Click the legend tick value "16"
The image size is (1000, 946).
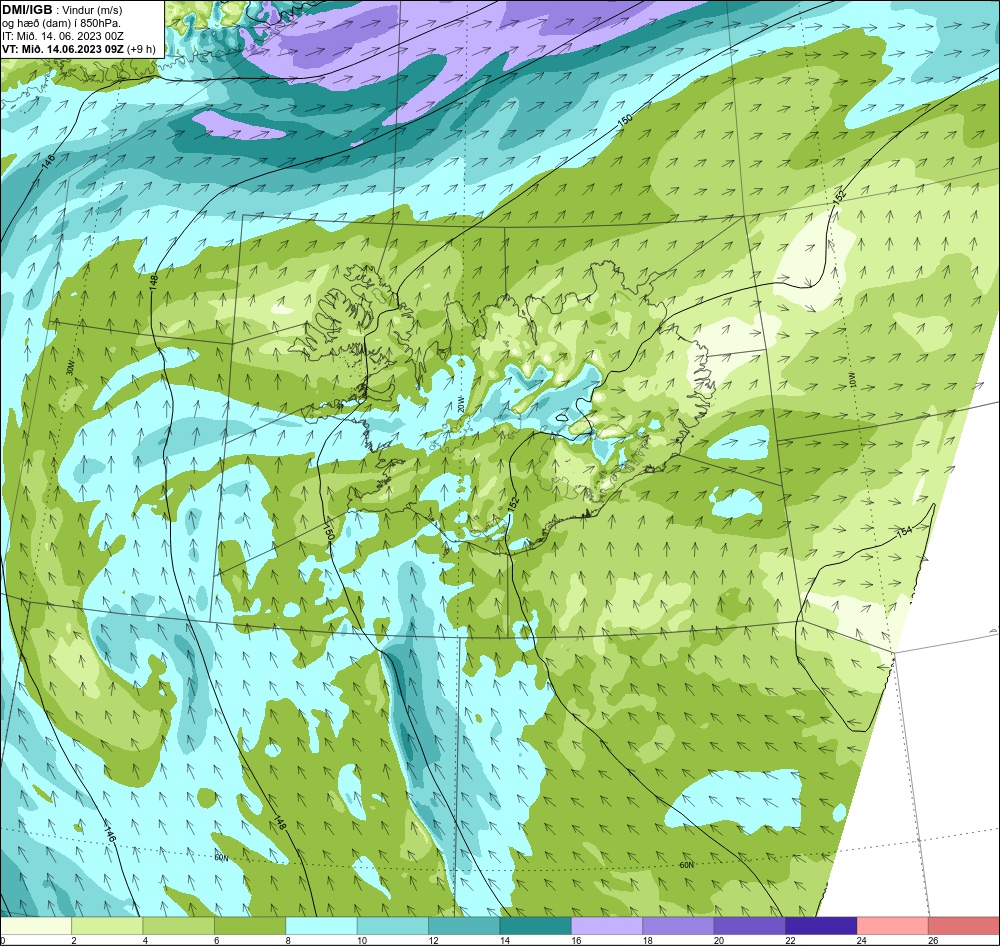click(576, 940)
